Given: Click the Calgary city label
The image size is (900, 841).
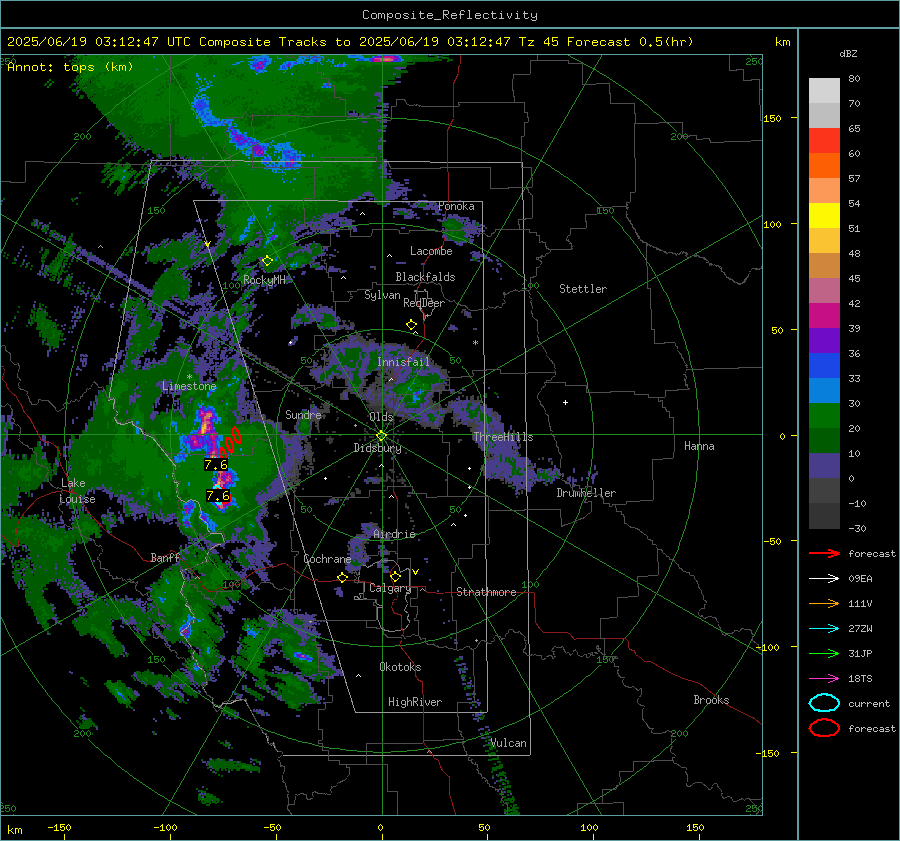Looking at the screenshot, I should 390,588.
